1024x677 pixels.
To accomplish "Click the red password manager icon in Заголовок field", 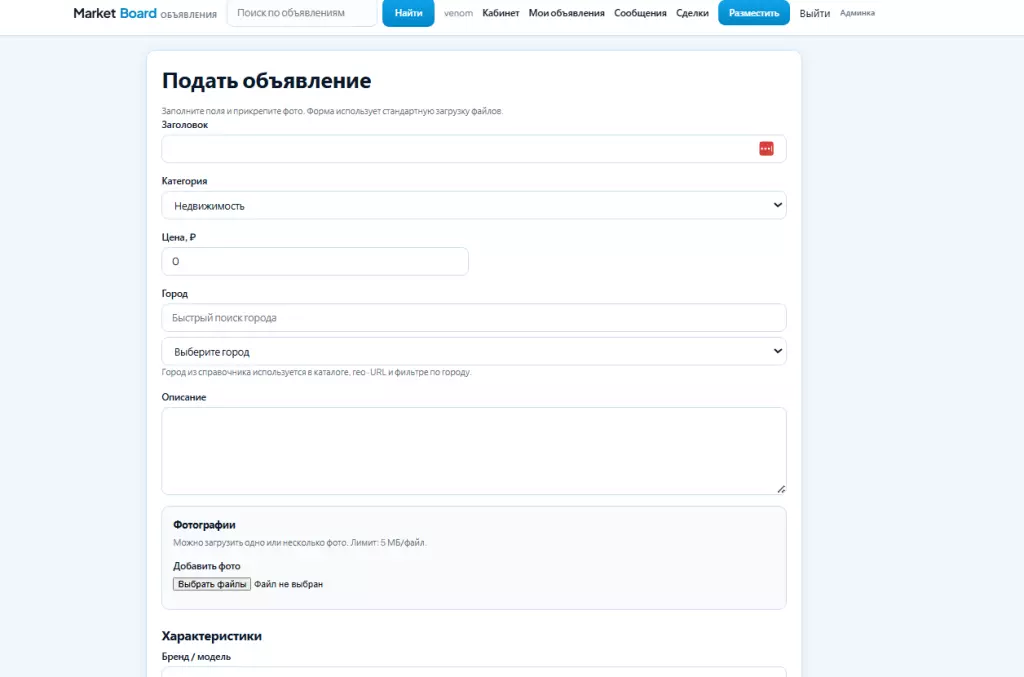I will click(766, 149).
